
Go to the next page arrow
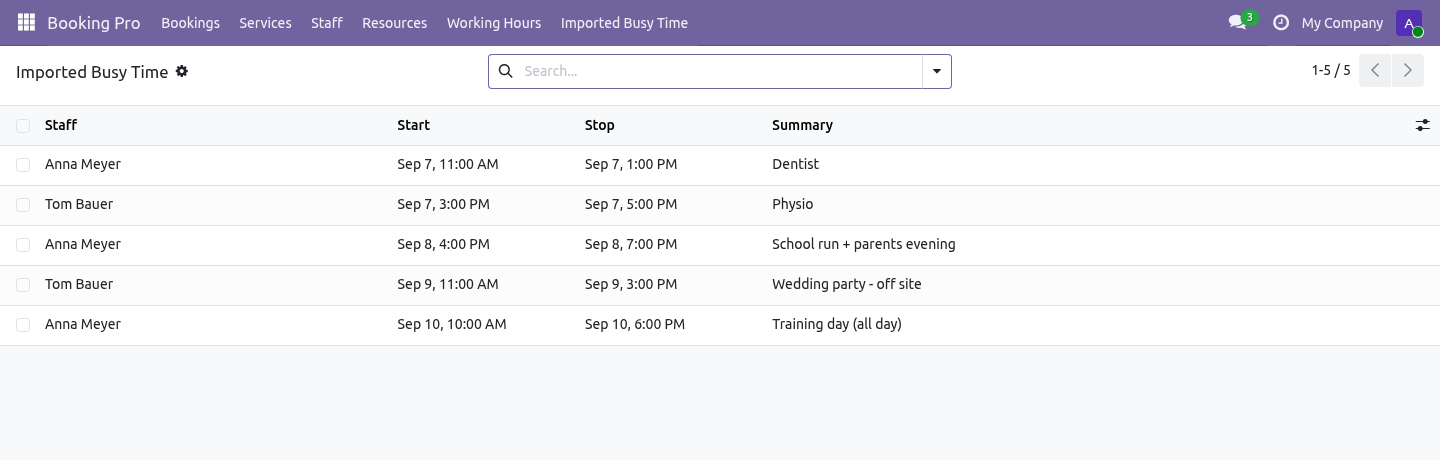(1407, 70)
